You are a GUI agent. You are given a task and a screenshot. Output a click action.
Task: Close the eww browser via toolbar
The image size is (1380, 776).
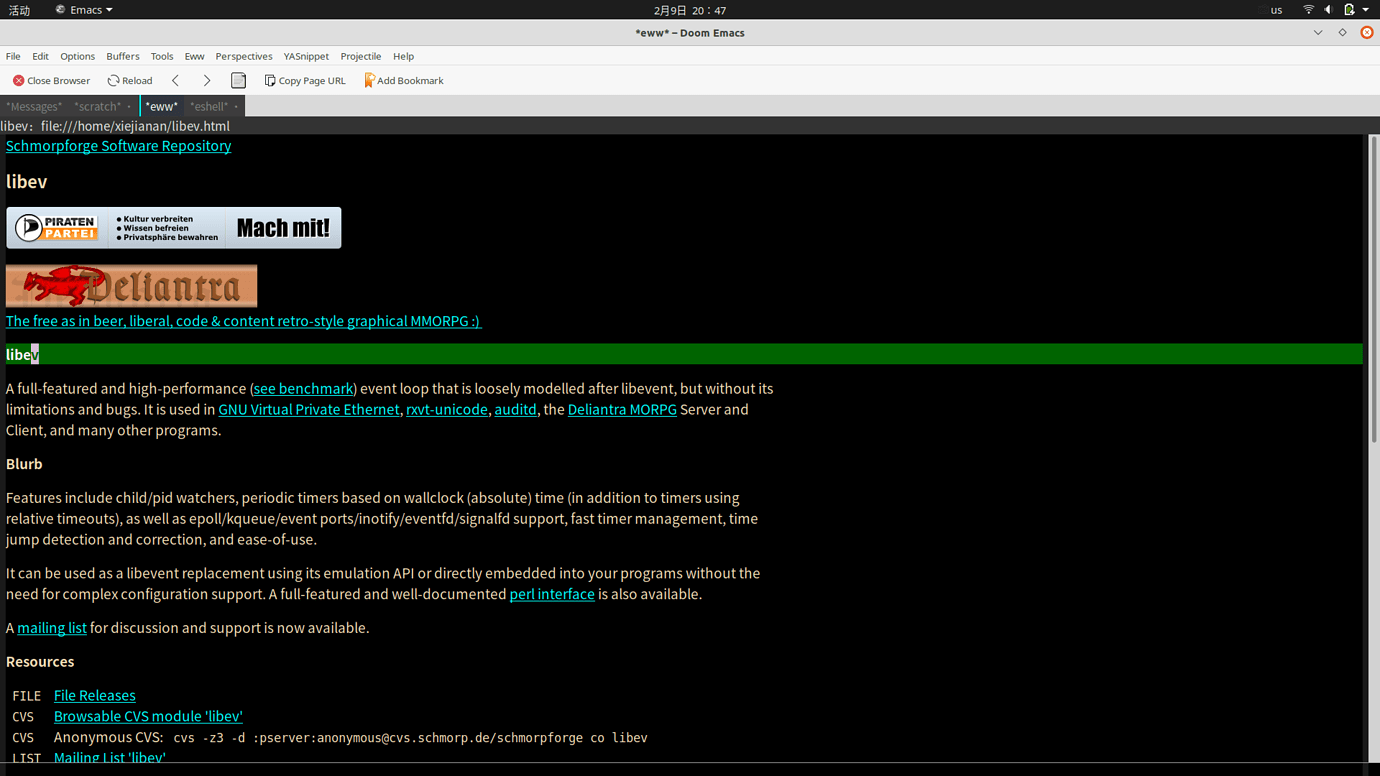51,81
